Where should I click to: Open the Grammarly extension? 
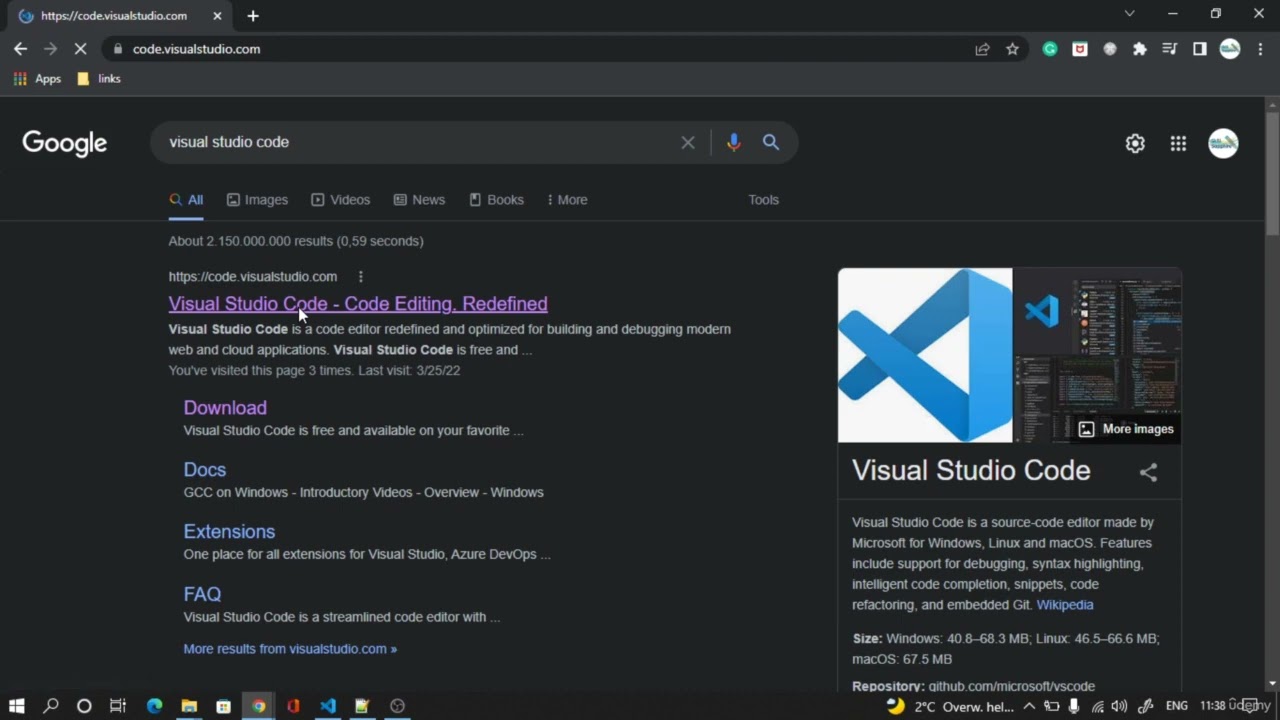point(1050,49)
